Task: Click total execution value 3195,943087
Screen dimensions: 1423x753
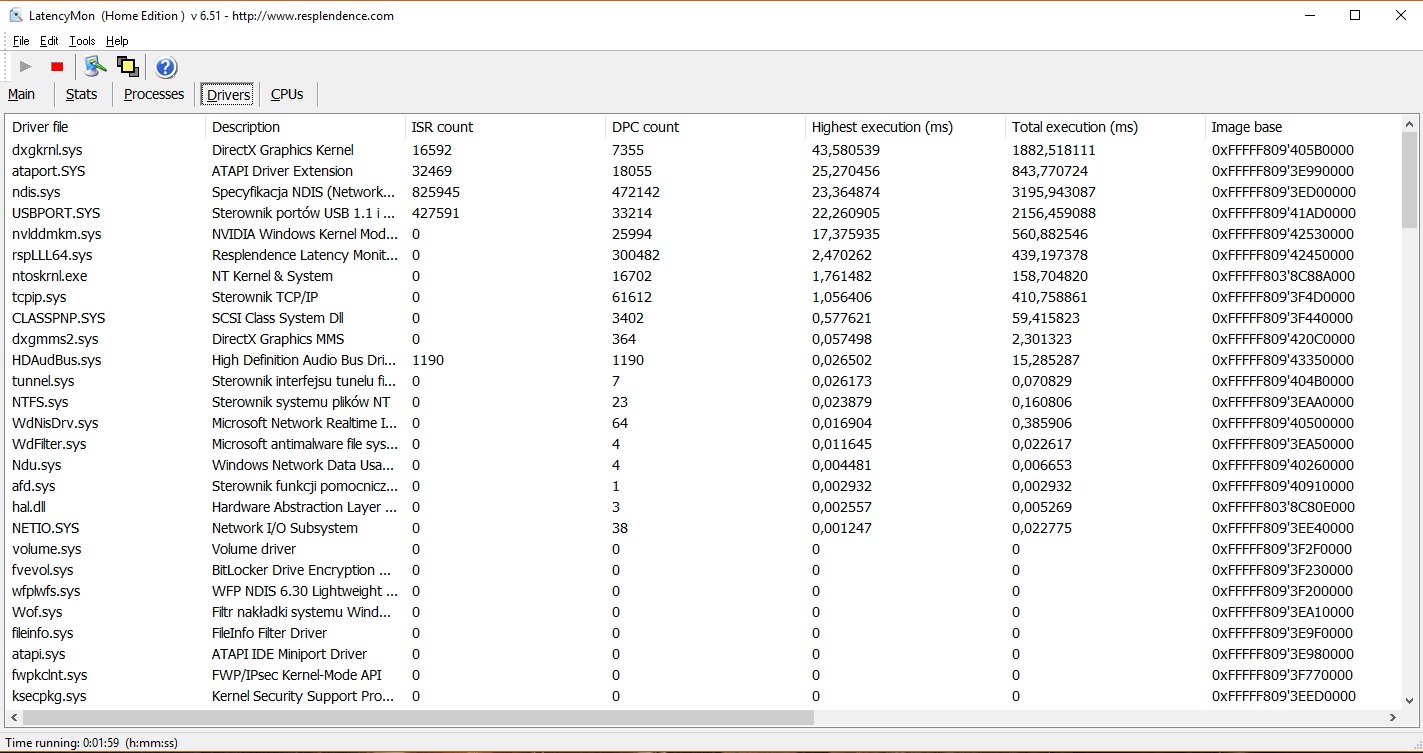Action: [1054, 192]
